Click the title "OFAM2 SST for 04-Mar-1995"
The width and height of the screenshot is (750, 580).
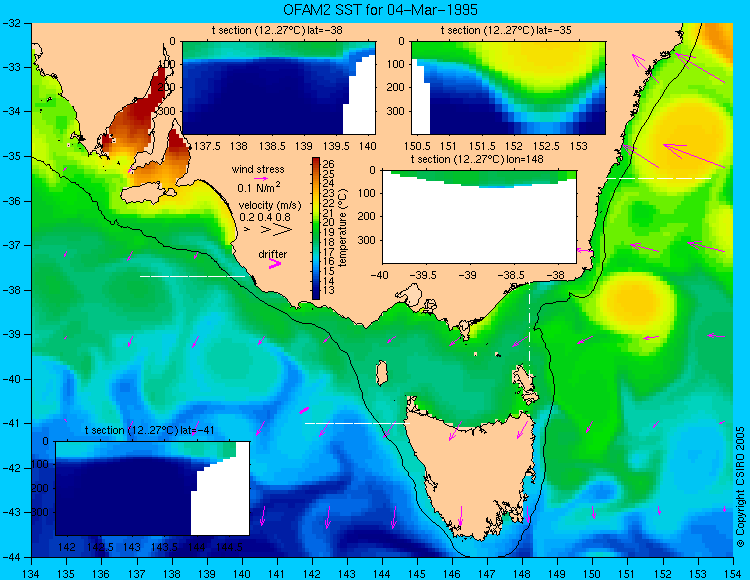pos(380,10)
